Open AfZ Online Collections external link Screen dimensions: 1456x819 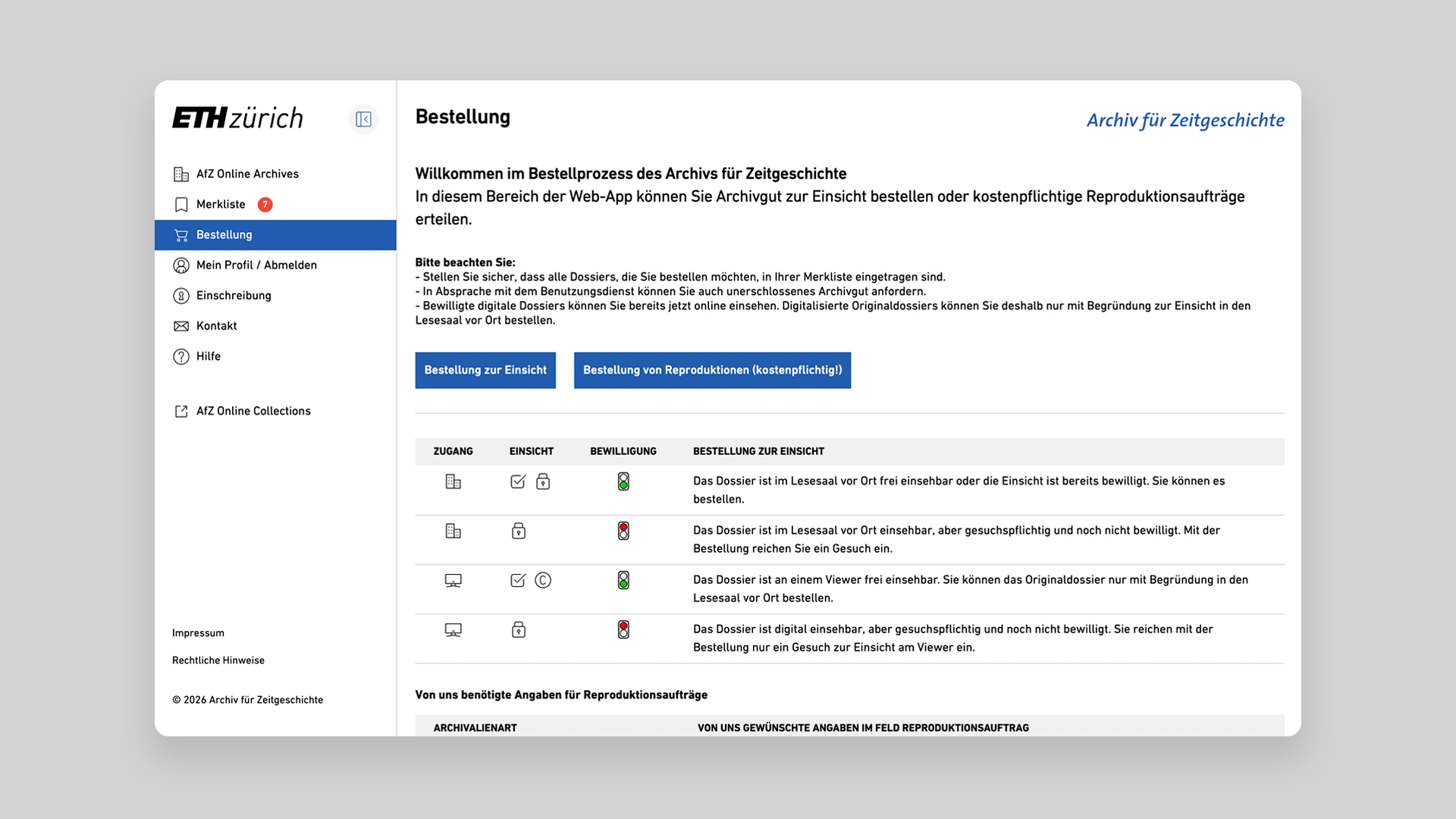click(x=253, y=411)
